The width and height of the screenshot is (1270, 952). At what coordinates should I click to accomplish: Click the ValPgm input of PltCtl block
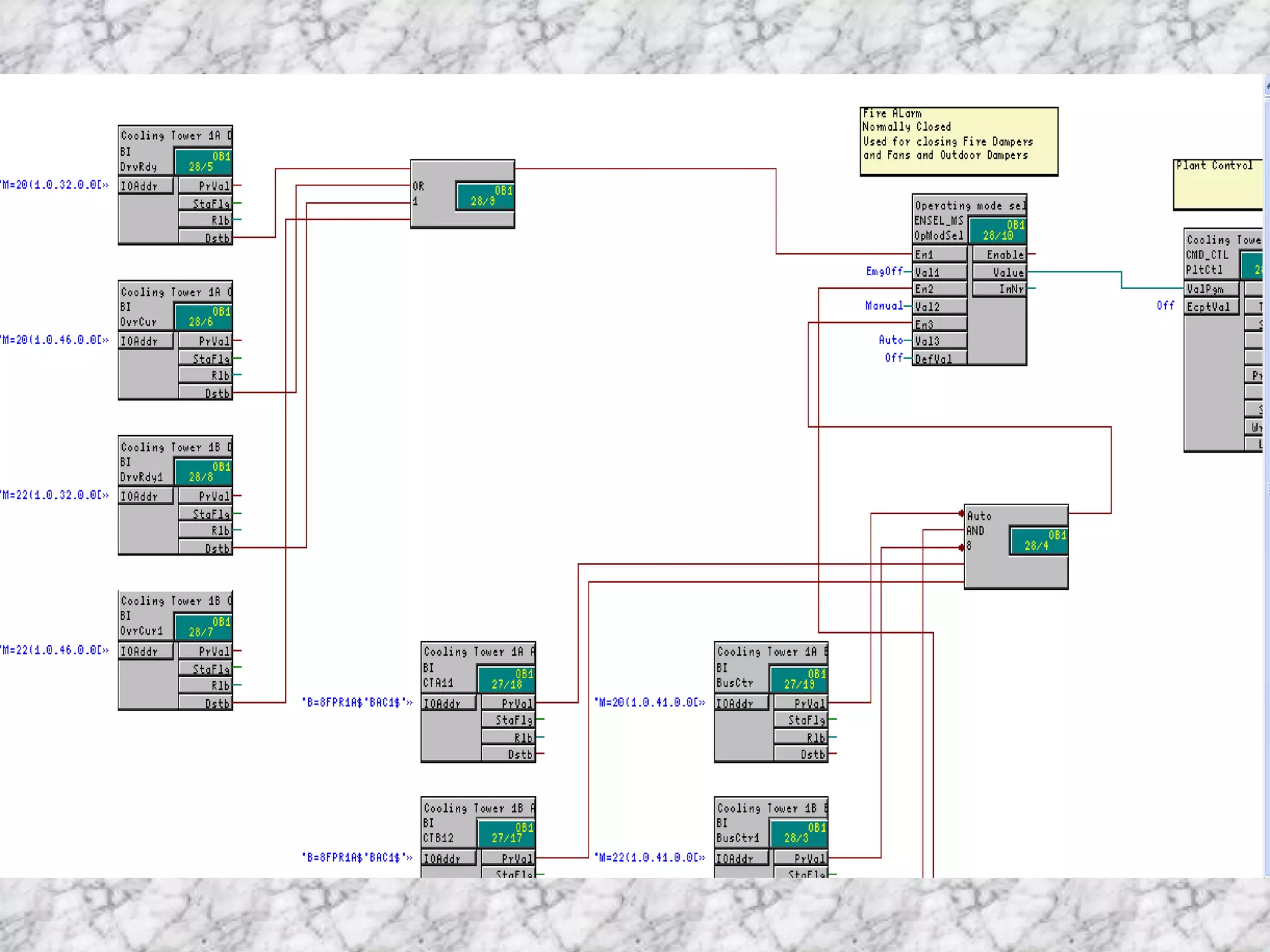[1212, 289]
